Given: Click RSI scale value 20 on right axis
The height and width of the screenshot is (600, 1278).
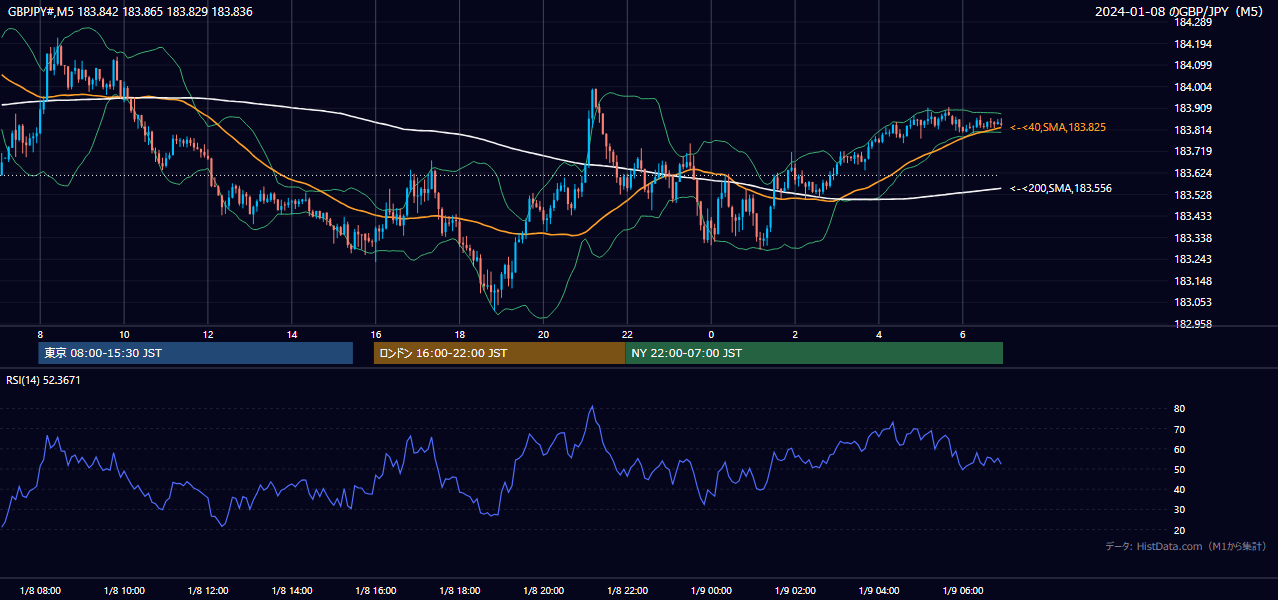Looking at the screenshot, I should 1180,530.
